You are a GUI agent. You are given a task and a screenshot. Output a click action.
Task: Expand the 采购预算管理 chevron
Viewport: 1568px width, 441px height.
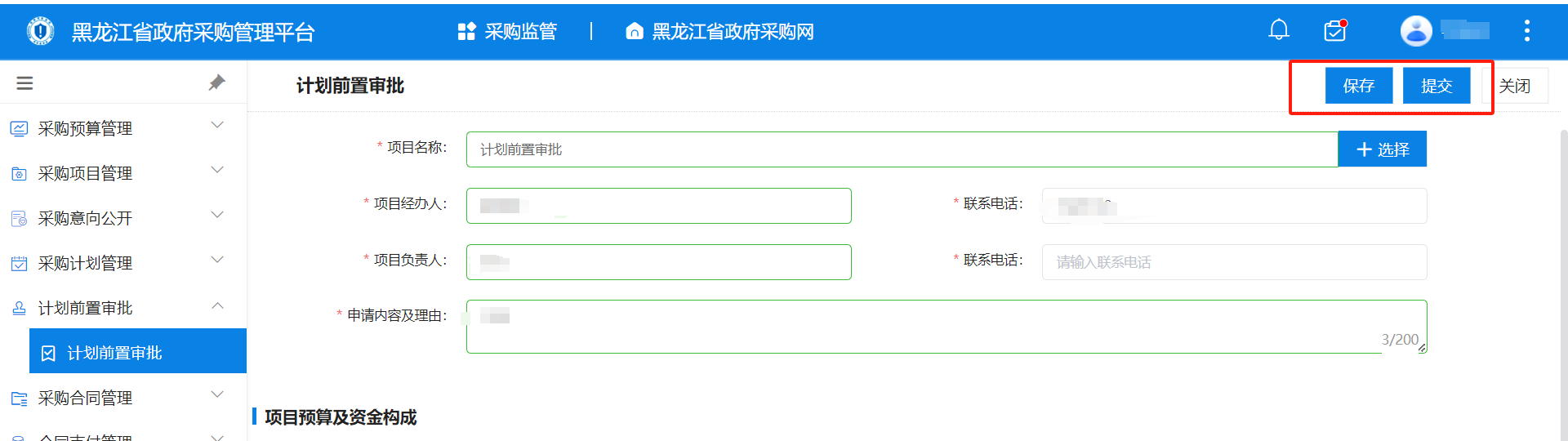(217, 125)
